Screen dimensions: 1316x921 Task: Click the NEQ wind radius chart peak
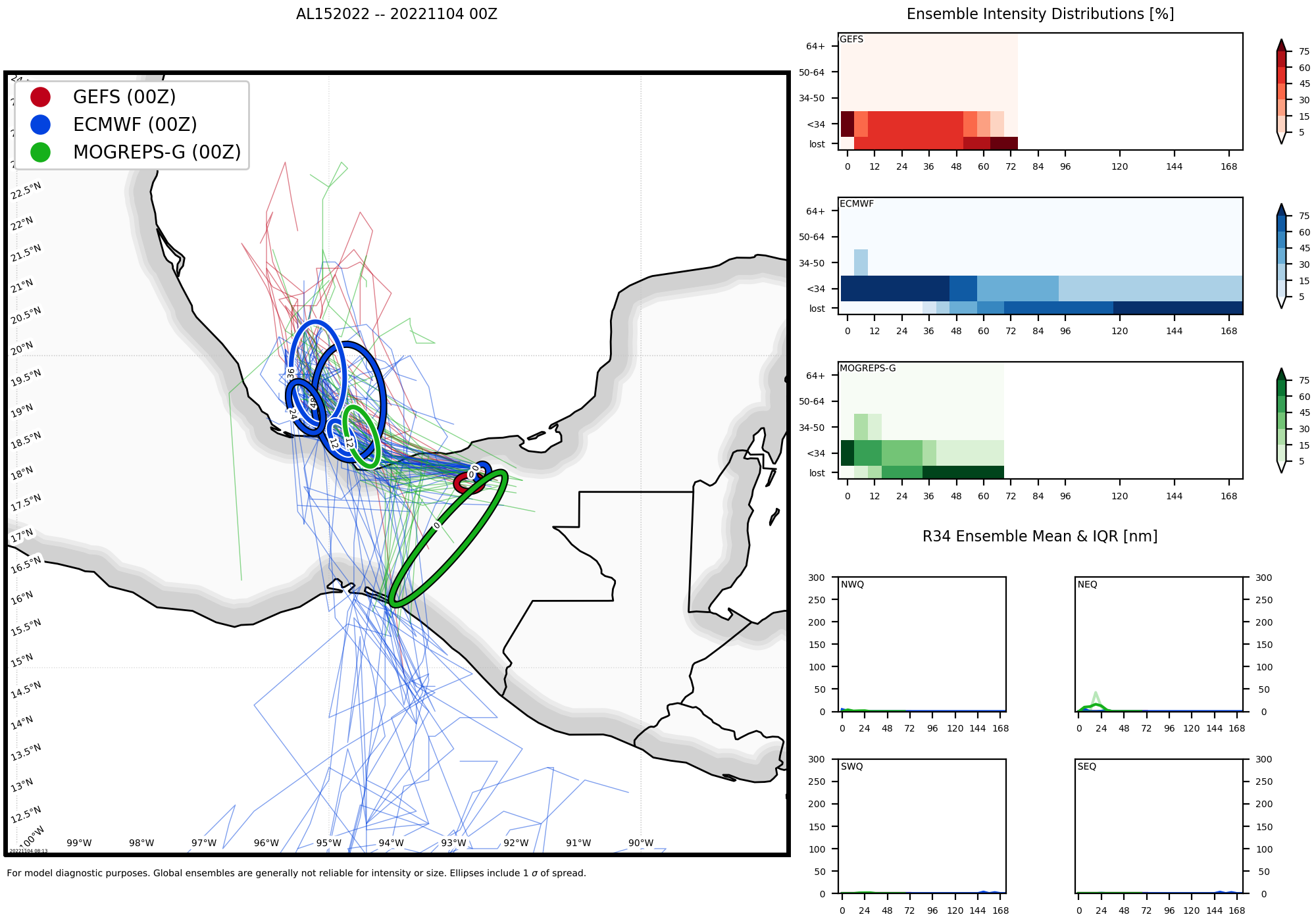(1096, 693)
